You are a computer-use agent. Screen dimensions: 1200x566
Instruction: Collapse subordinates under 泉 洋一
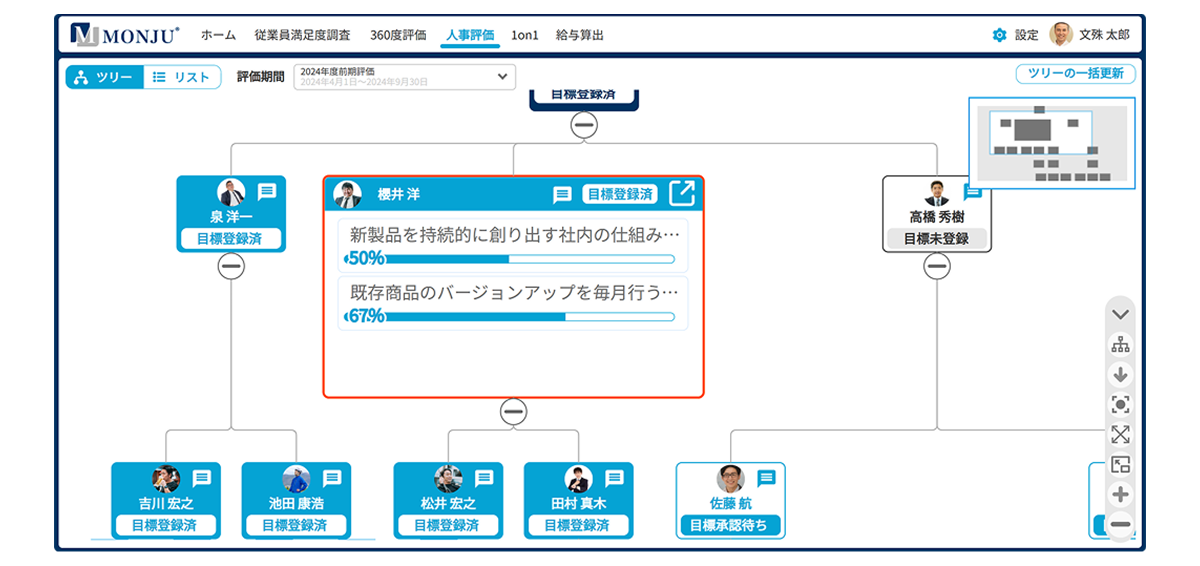coord(231,266)
